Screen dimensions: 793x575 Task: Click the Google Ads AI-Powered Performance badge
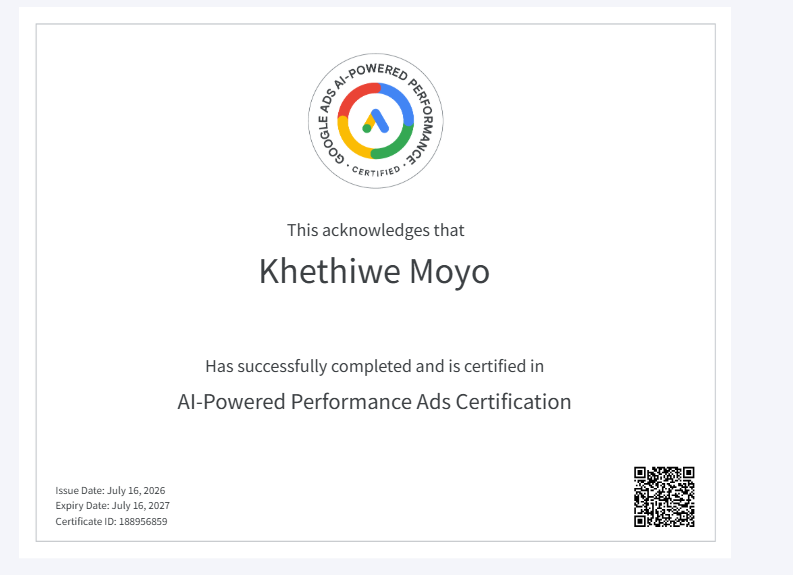pyautogui.click(x=376, y=121)
